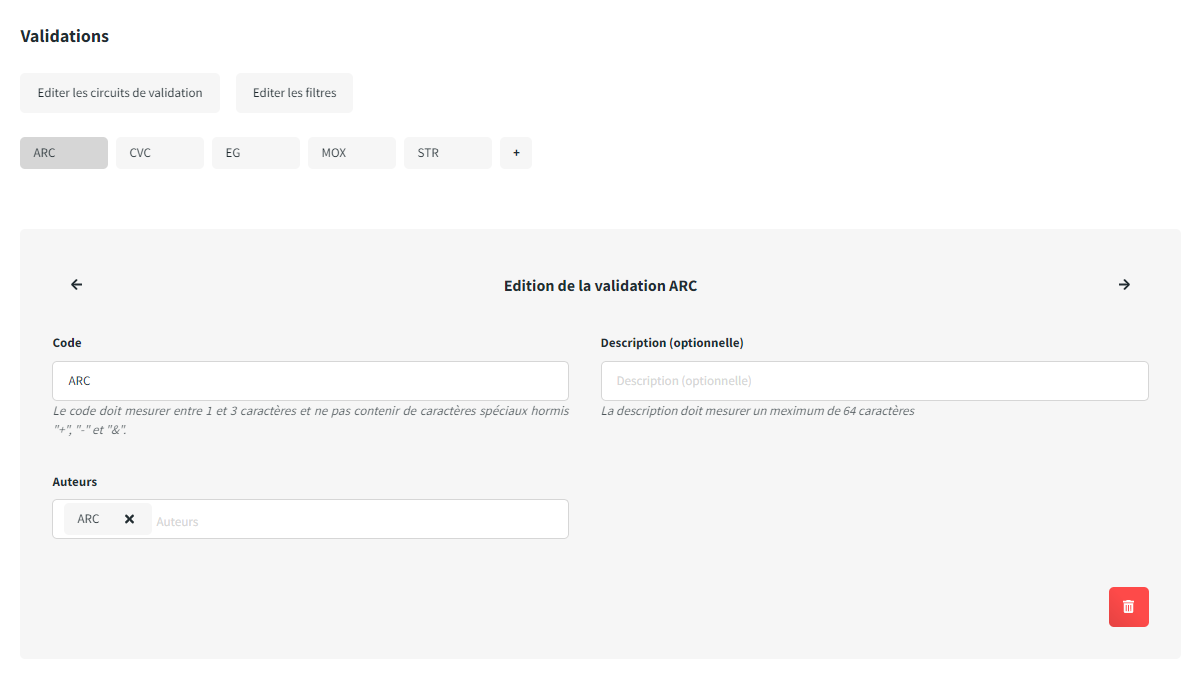Screen dimensions: 1204x680
Task: Click the Edition de la validation ARC title
Action: pos(600,286)
